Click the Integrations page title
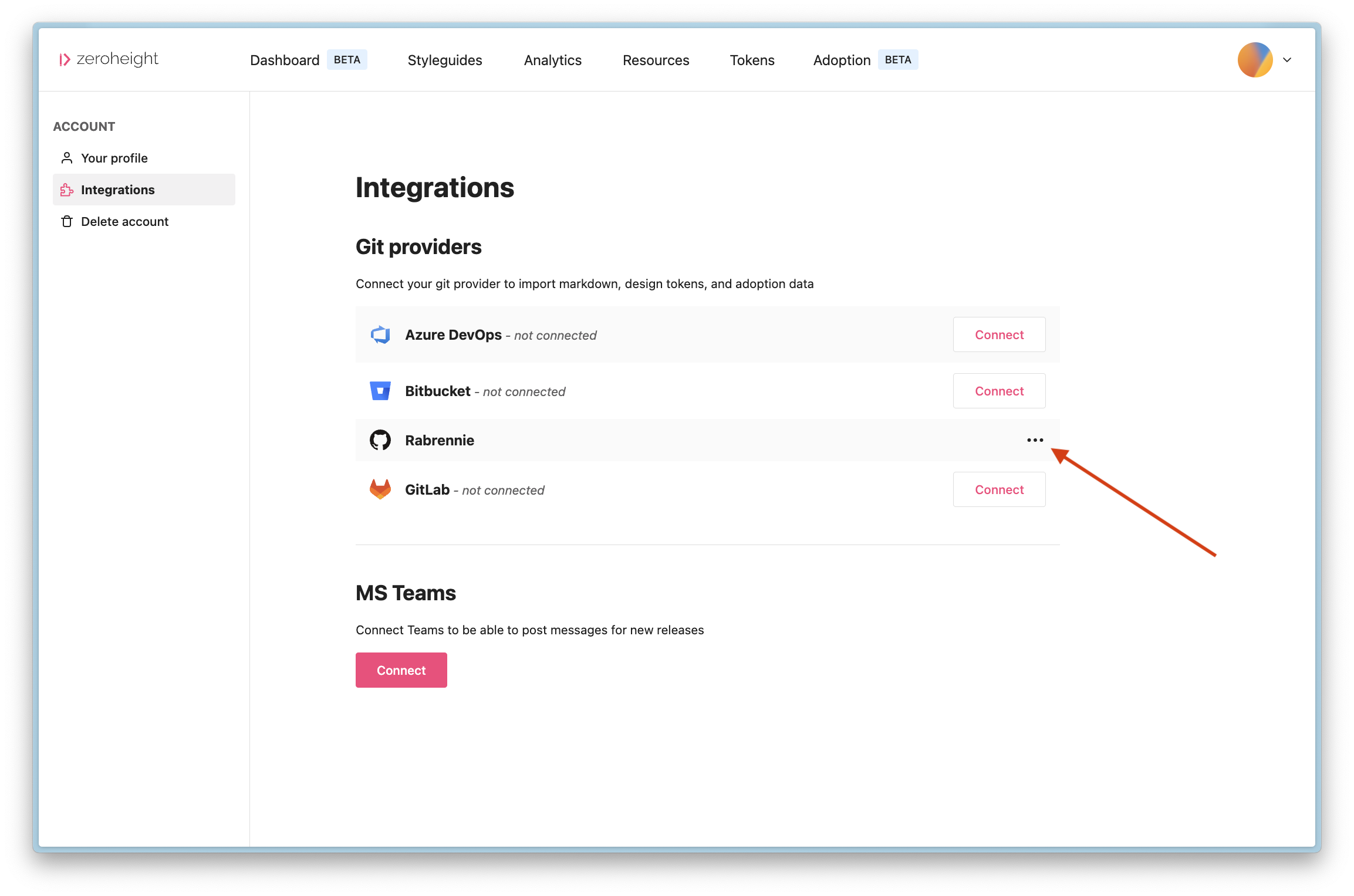 pyautogui.click(x=435, y=188)
